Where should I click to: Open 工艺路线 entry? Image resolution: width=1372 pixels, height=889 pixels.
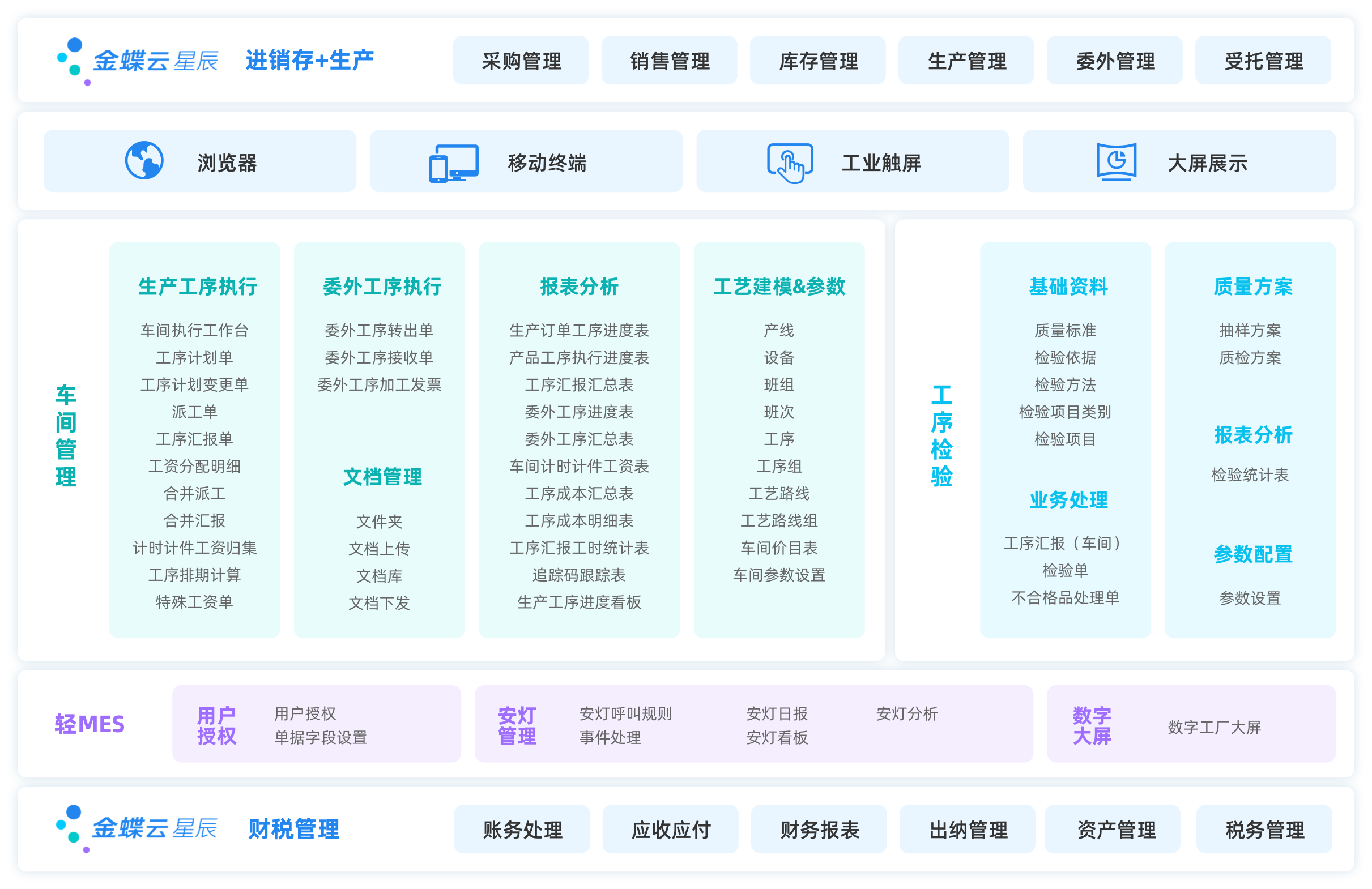[779, 493]
